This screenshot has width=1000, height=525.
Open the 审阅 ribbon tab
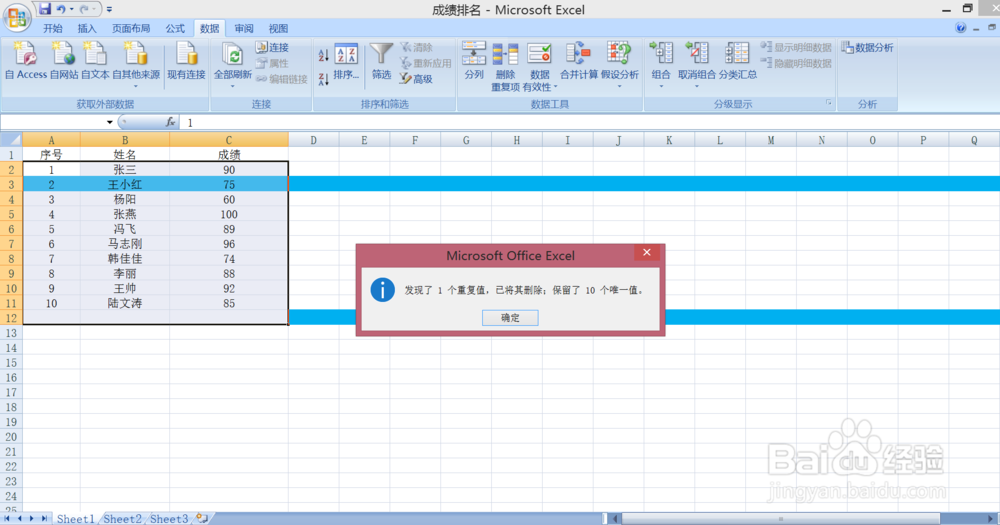pos(244,28)
